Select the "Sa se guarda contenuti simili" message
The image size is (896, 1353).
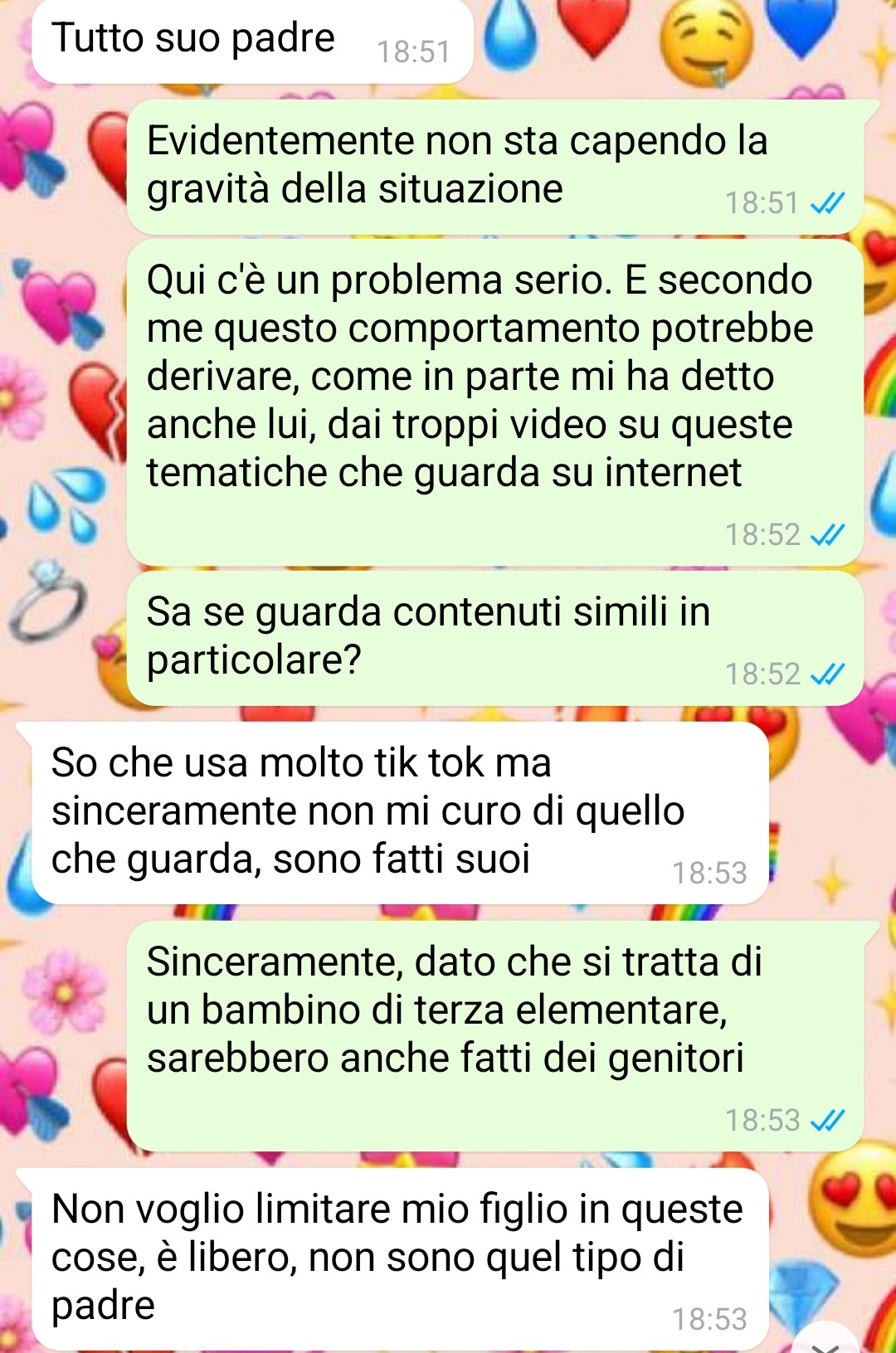[495, 638]
